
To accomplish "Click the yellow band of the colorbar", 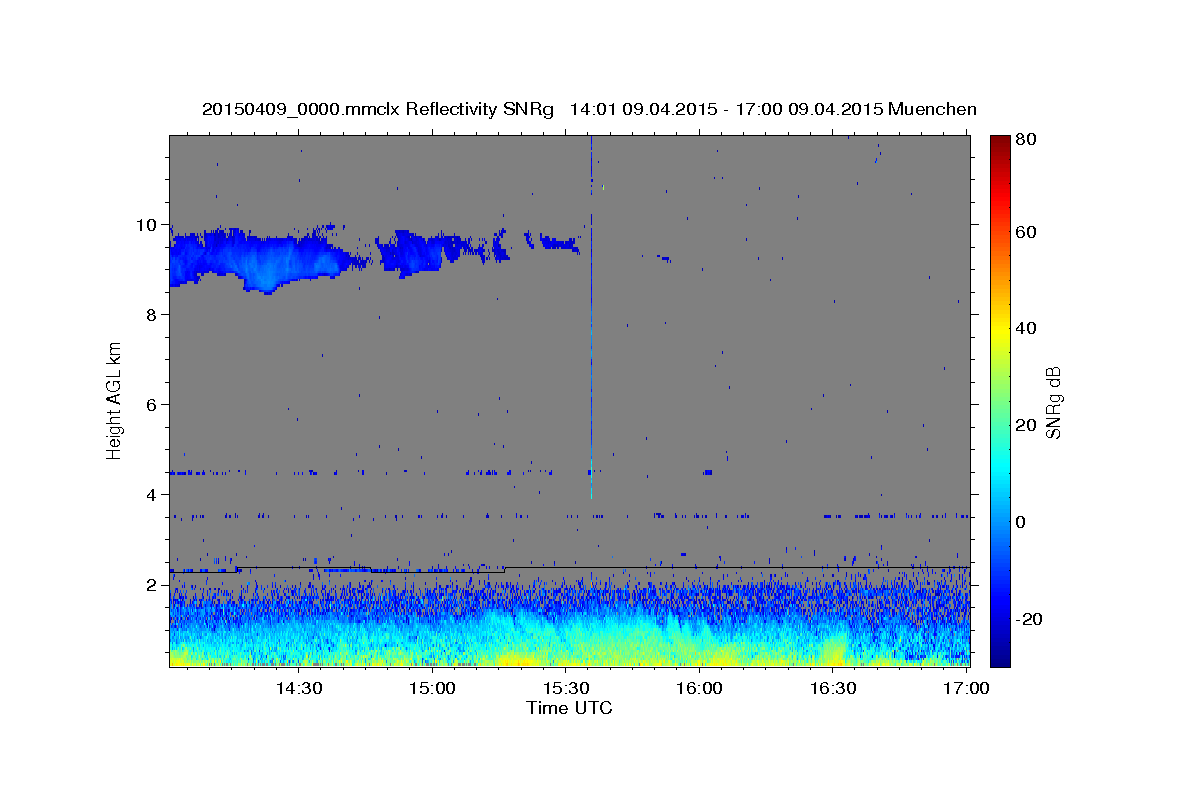I will pyautogui.click(x=1000, y=330).
